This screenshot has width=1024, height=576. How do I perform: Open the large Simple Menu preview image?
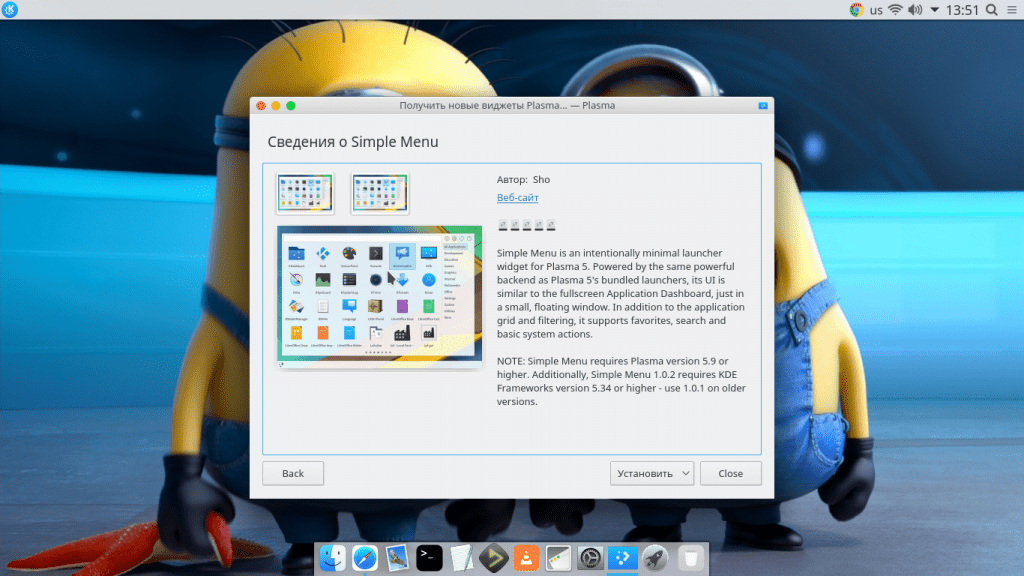[x=379, y=296]
